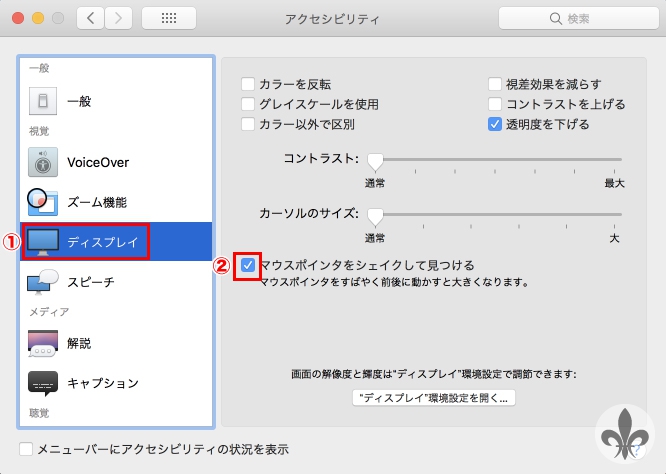
Task: Click the 一般 switch icon in sidebar
Action: tap(43, 101)
